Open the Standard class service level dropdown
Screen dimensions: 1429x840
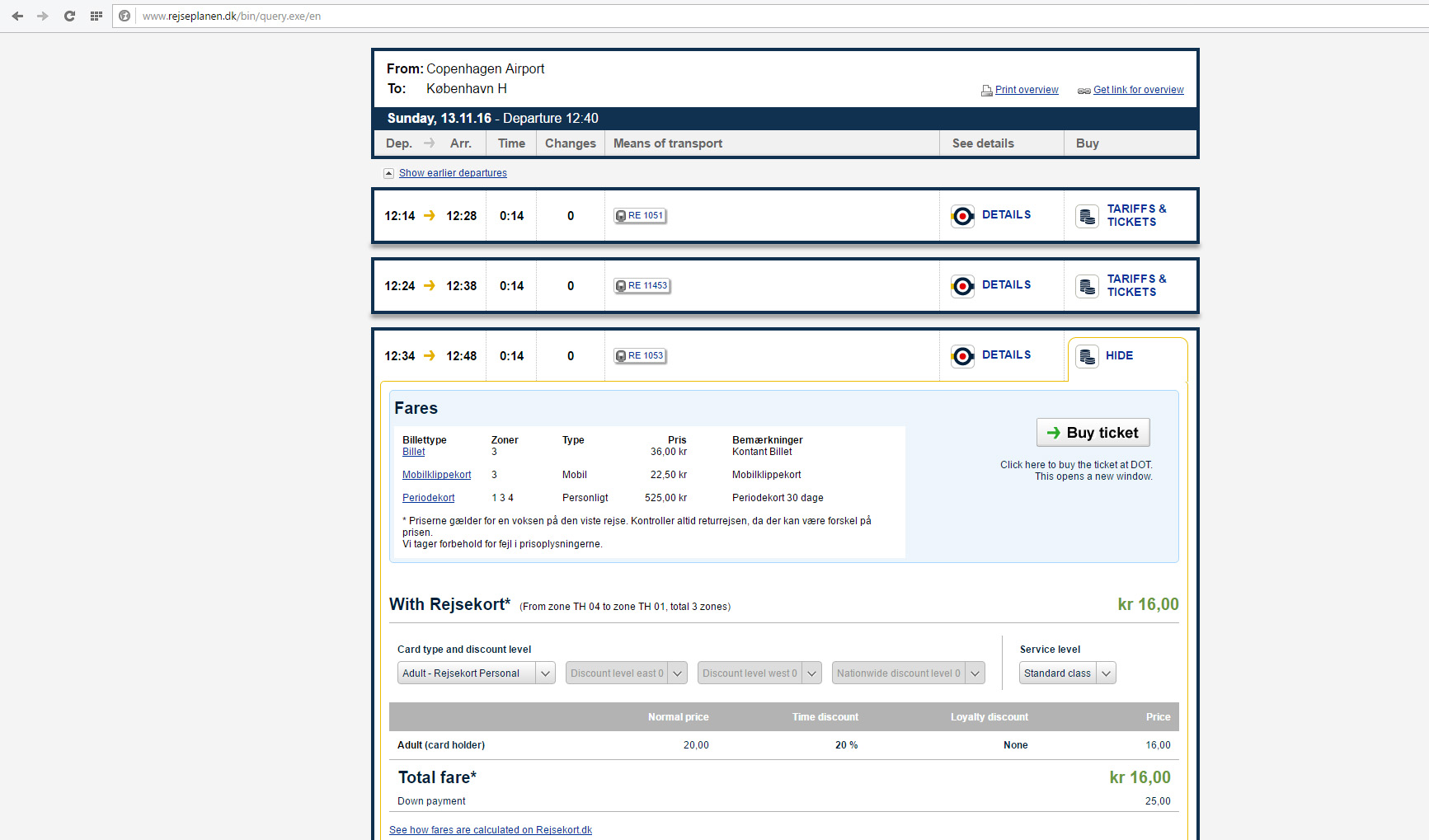click(1067, 673)
